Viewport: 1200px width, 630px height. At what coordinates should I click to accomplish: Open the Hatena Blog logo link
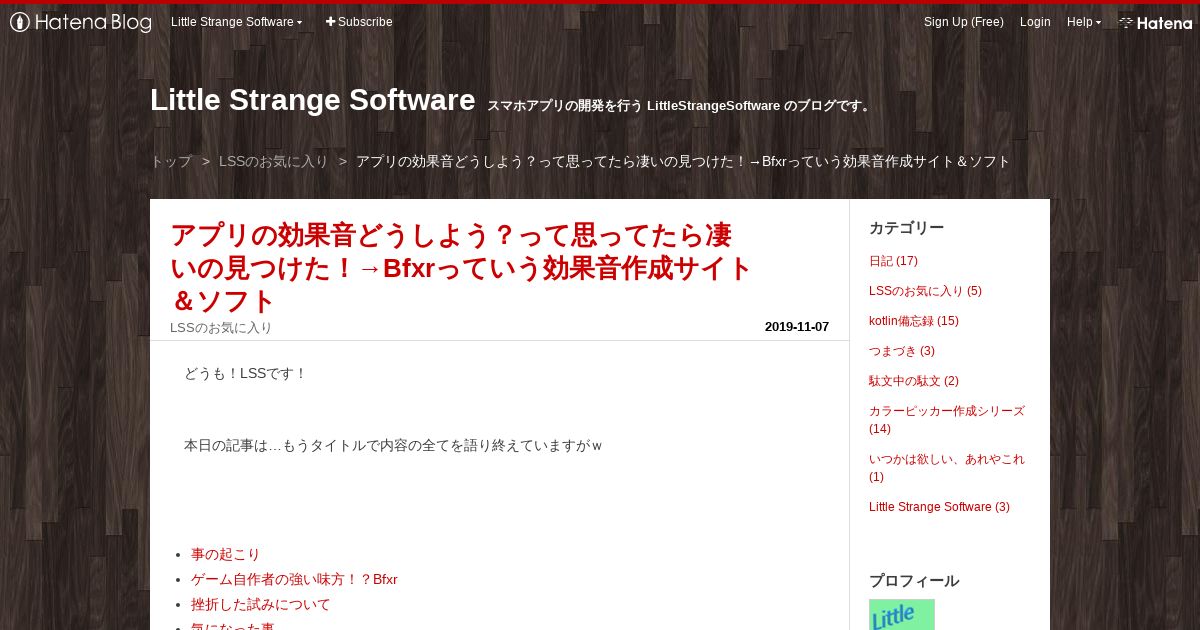point(81,22)
